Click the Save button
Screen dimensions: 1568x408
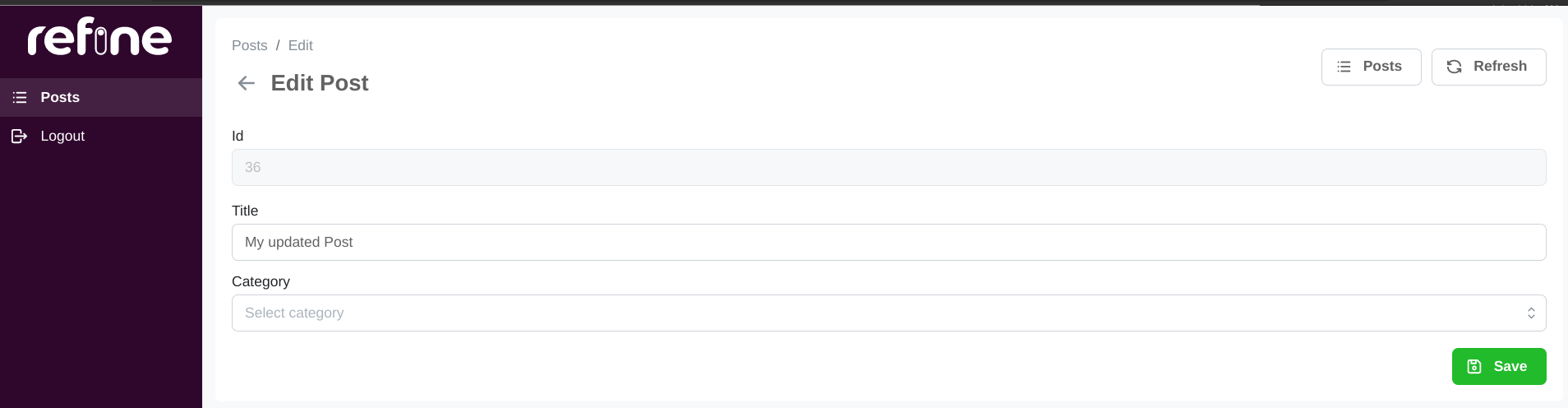(x=1499, y=366)
